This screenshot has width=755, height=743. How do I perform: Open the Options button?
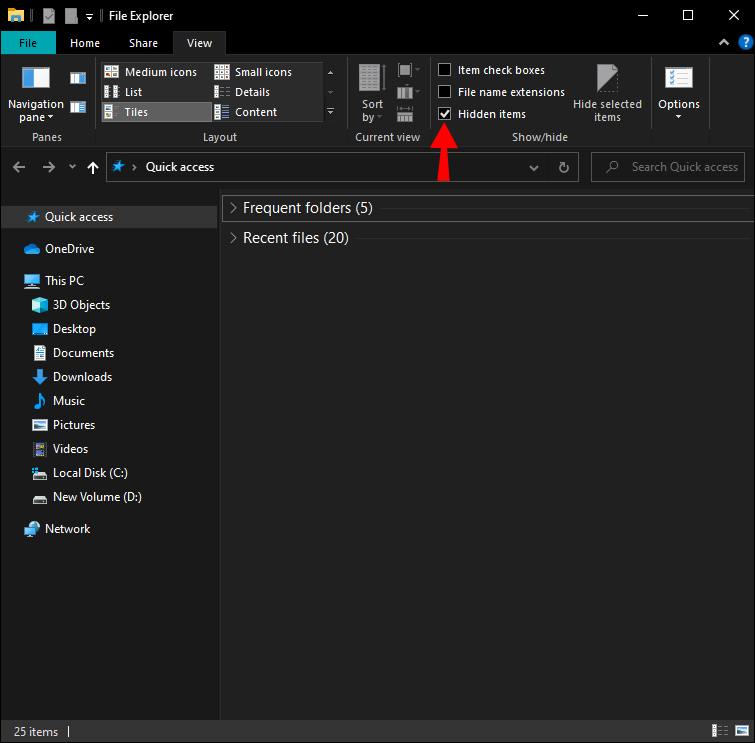coord(678,93)
